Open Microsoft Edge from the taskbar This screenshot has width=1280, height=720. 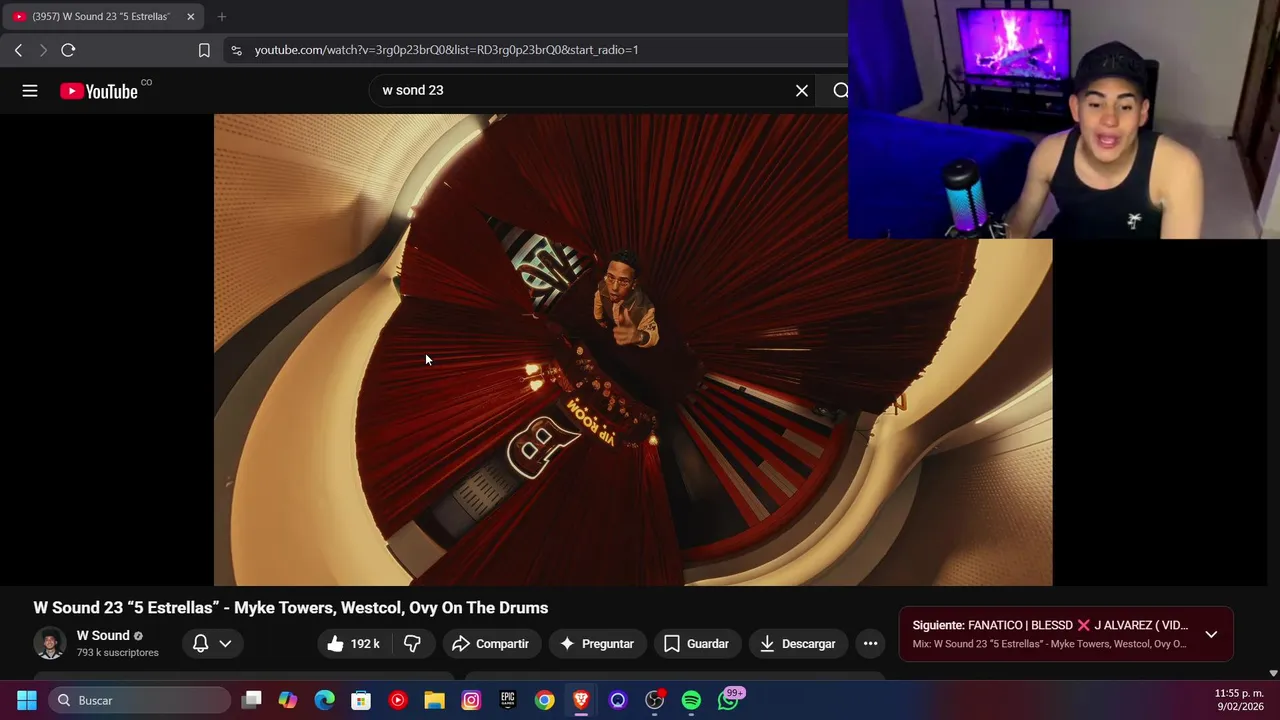pos(325,700)
